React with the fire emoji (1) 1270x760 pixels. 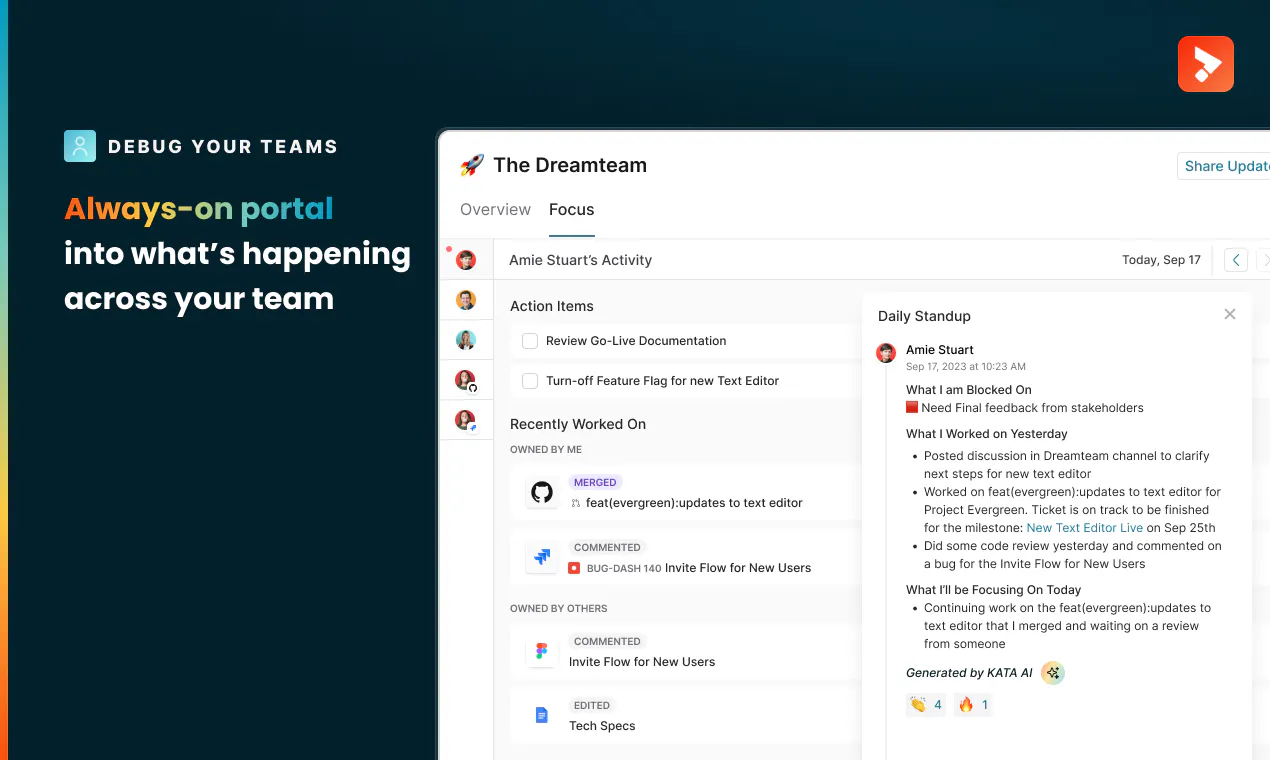pos(973,705)
